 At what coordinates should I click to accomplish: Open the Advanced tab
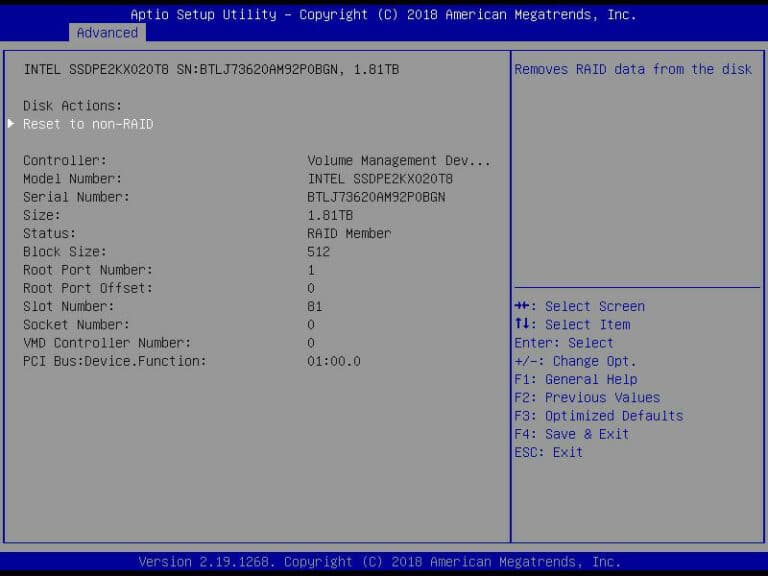coord(107,33)
